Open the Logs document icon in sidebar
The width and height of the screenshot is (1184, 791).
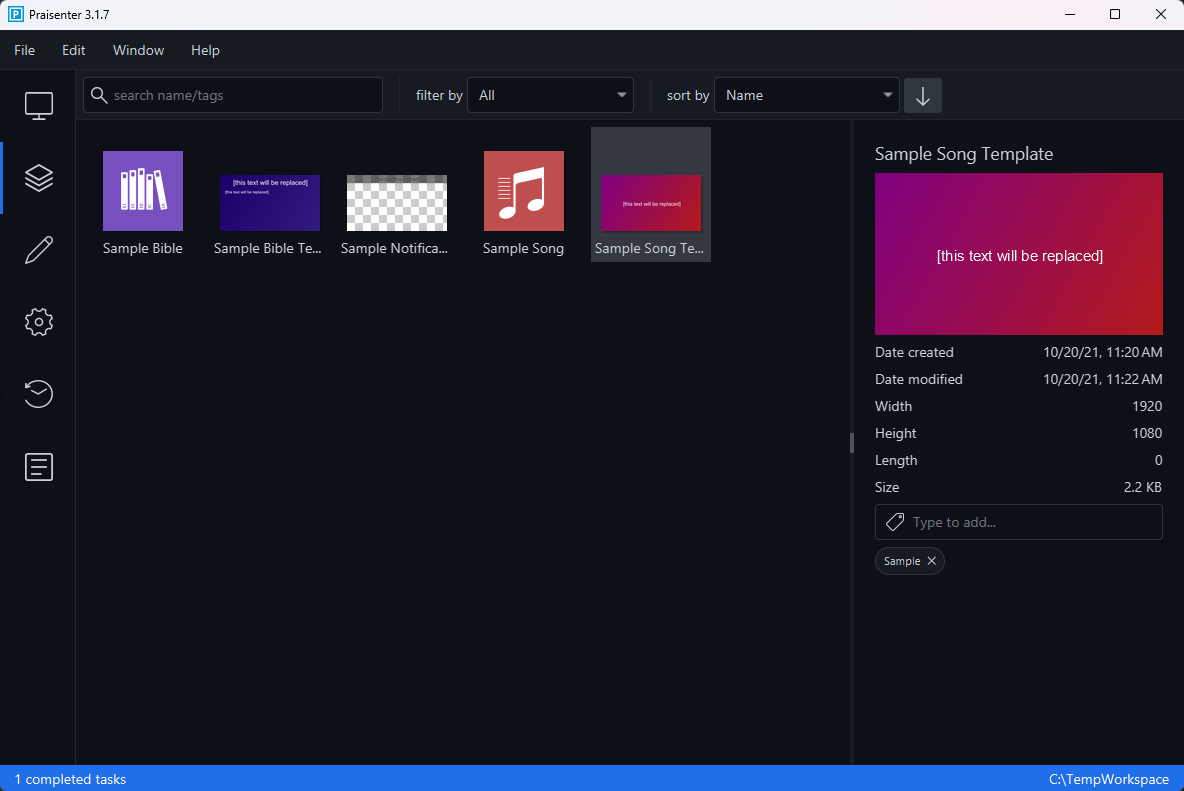point(38,467)
